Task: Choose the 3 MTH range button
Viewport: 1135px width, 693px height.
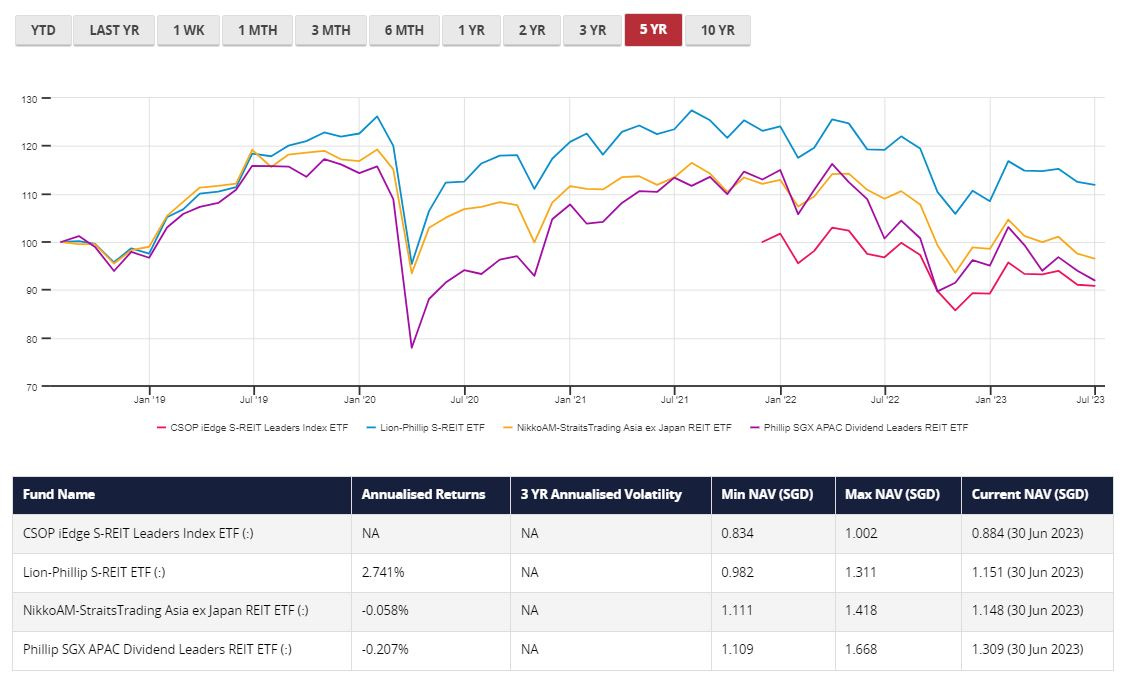Action: 331,30
